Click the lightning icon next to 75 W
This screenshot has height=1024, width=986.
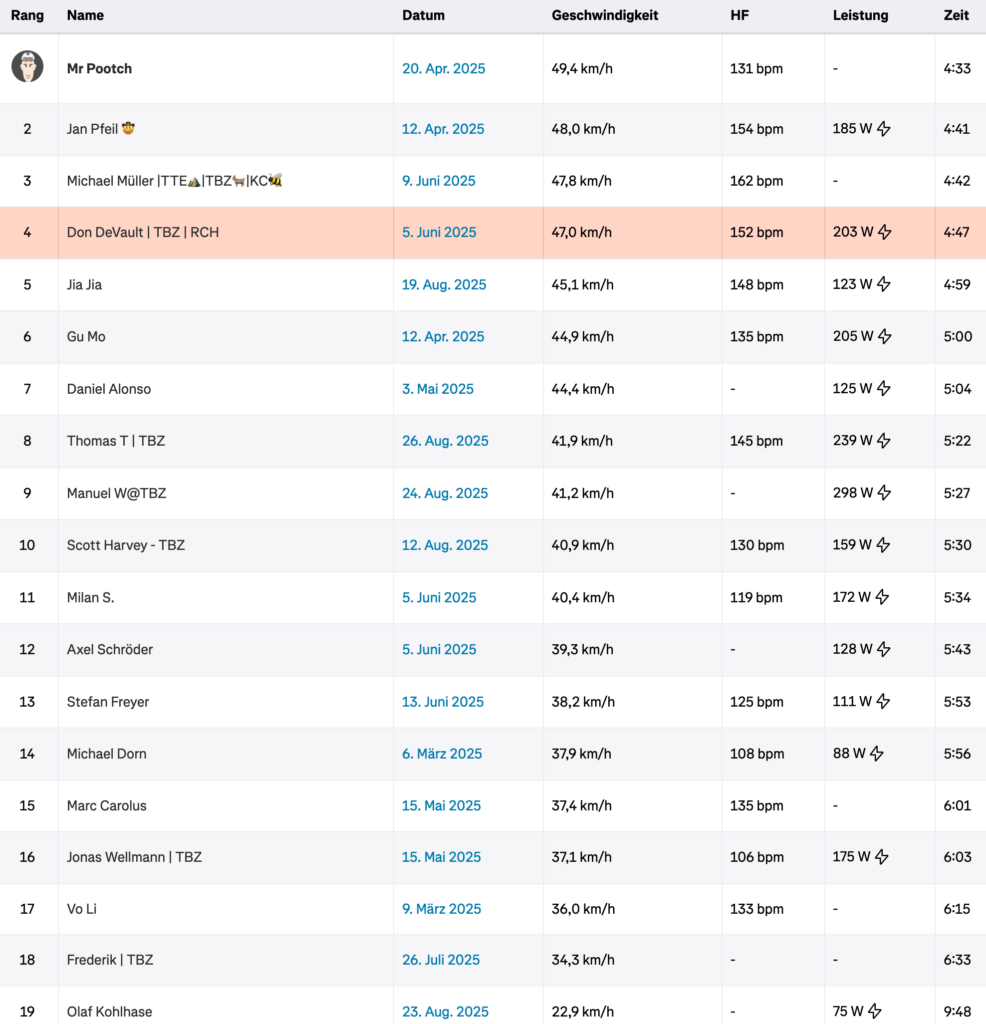coord(875,1011)
